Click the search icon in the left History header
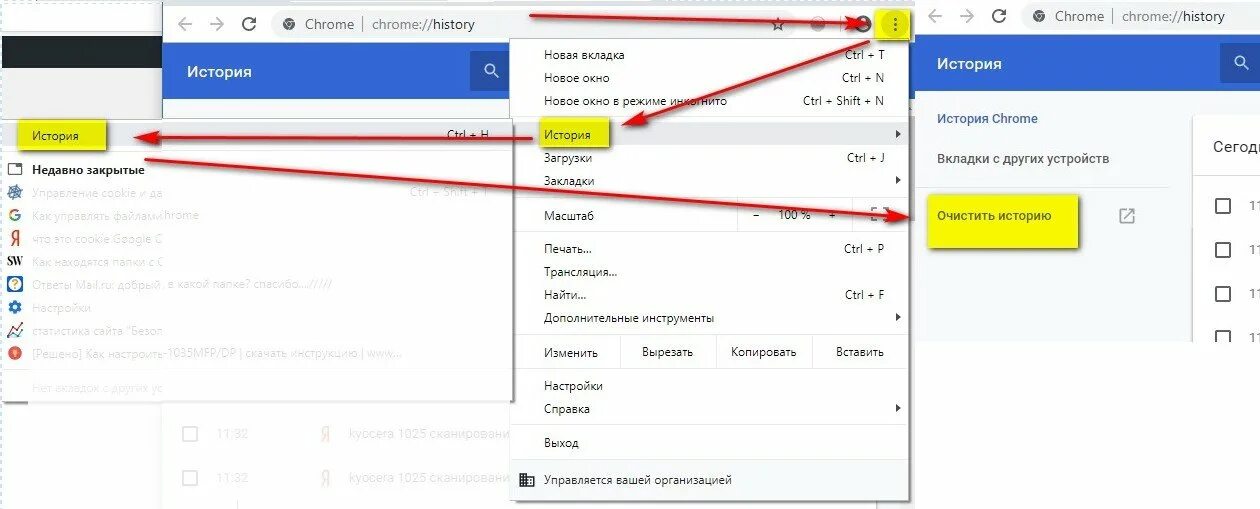The image size is (1260, 509). click(490, 71)
